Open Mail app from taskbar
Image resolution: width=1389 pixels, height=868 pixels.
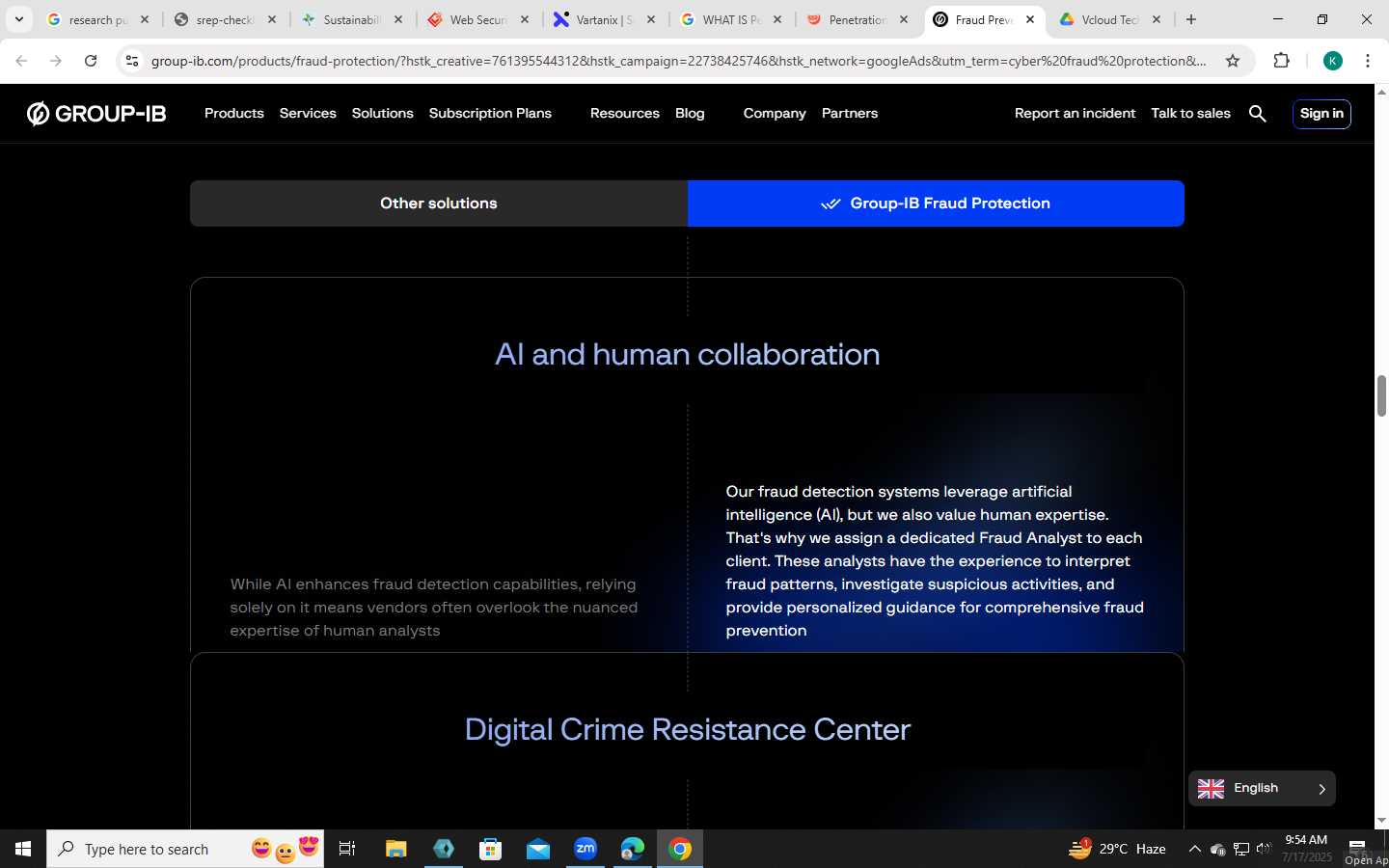[538, 849]
